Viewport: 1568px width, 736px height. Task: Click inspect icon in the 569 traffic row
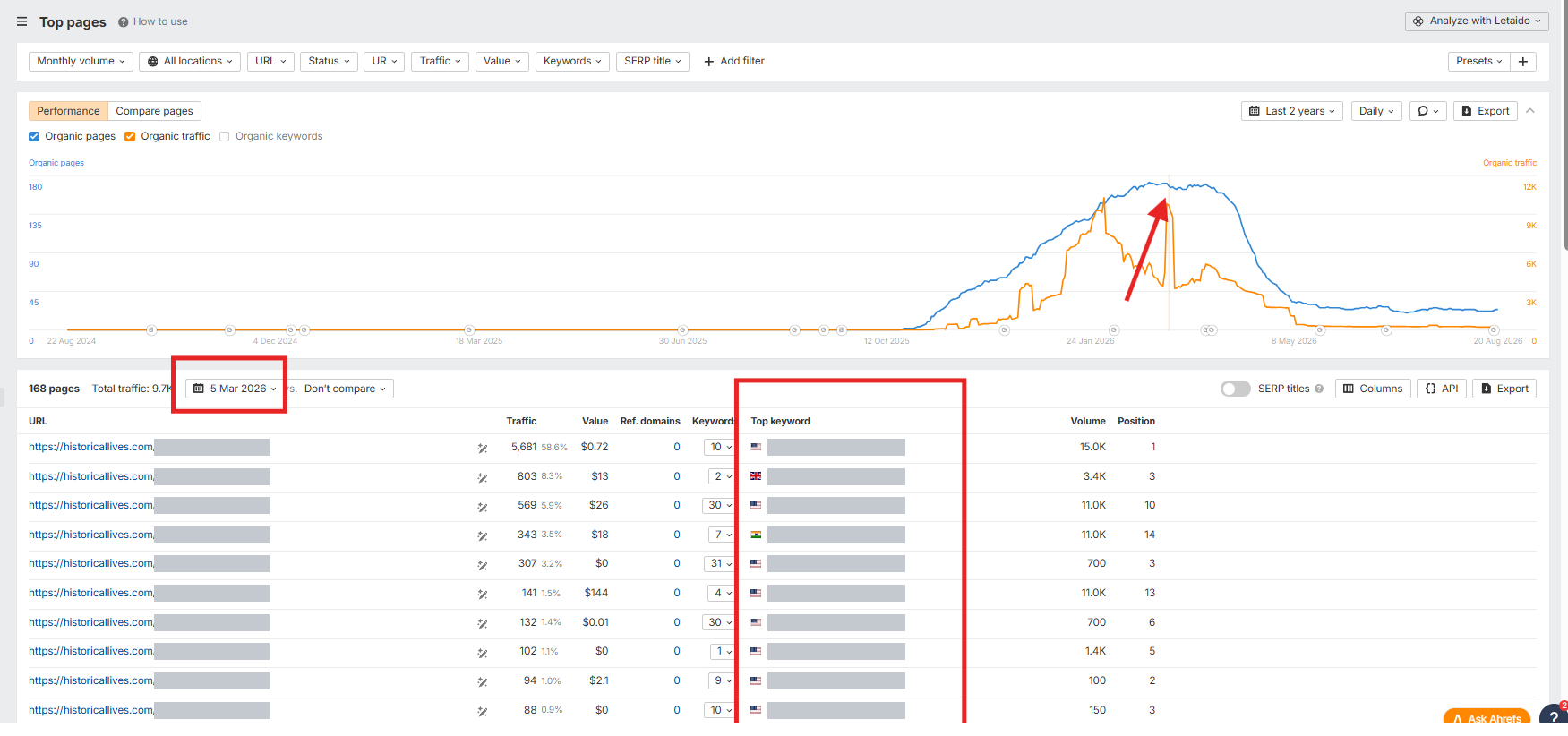pyautogui.click(x=483, y=507)
